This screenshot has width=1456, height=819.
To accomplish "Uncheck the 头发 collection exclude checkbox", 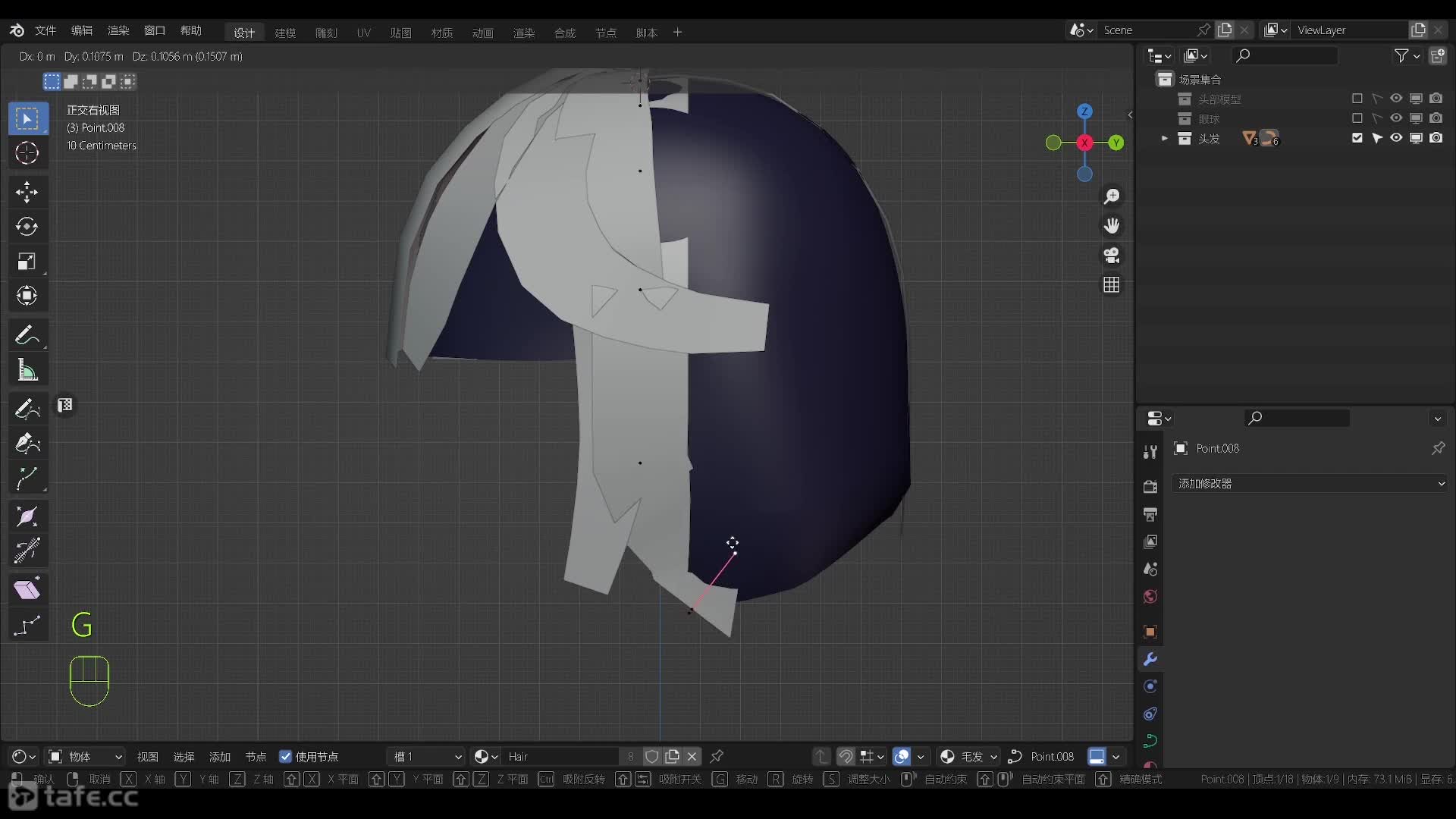I will click(x=1357, y=138).
